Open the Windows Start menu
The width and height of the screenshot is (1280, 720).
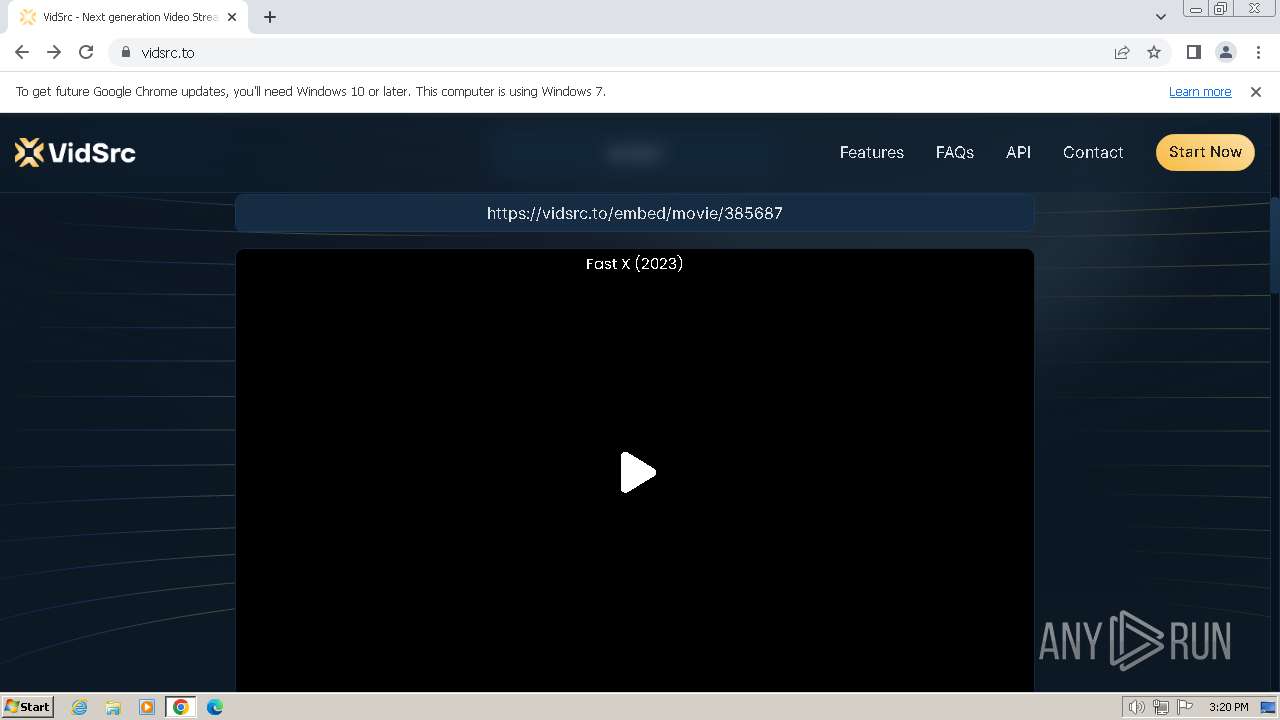tap(27, 706)
